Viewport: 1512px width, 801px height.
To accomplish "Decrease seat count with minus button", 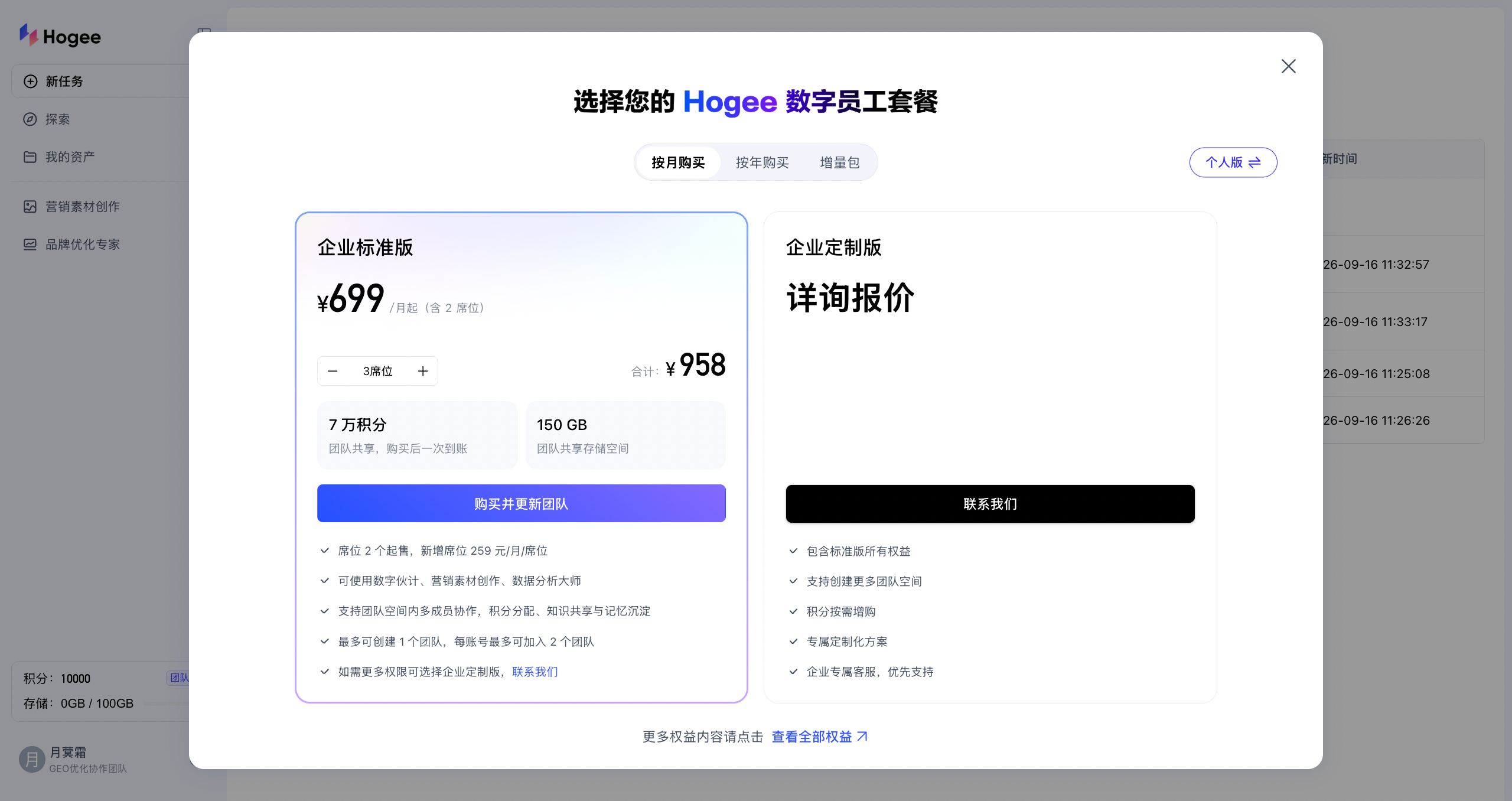I will 333,371.
